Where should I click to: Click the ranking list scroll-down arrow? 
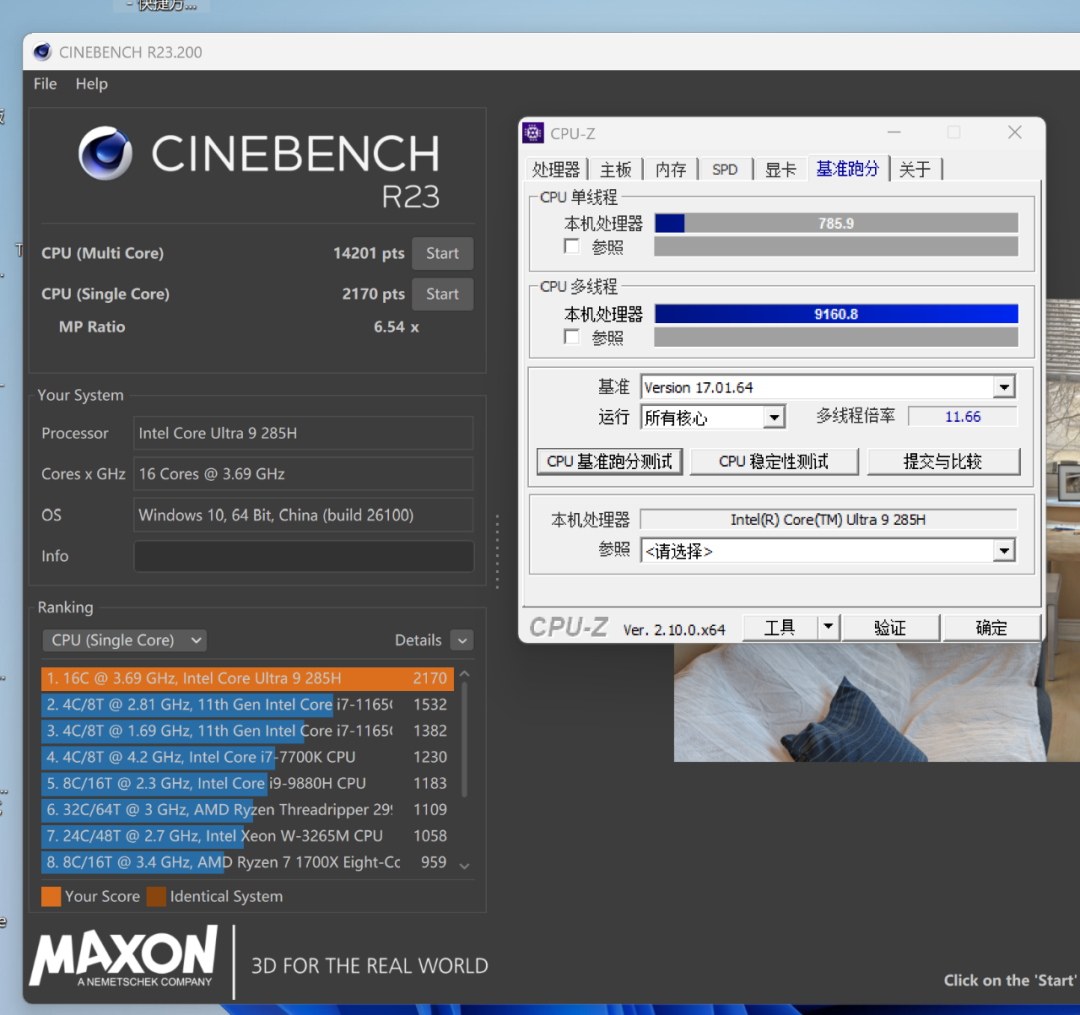pos(464,866)
